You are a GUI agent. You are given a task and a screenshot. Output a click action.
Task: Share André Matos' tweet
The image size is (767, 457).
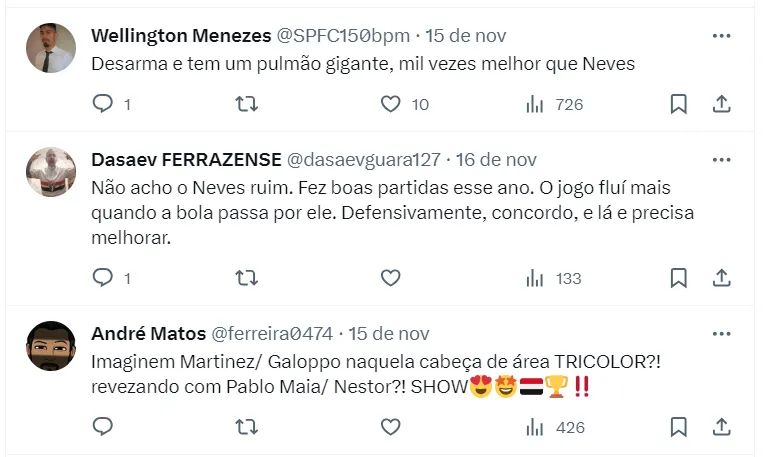(x=721, y=427)
